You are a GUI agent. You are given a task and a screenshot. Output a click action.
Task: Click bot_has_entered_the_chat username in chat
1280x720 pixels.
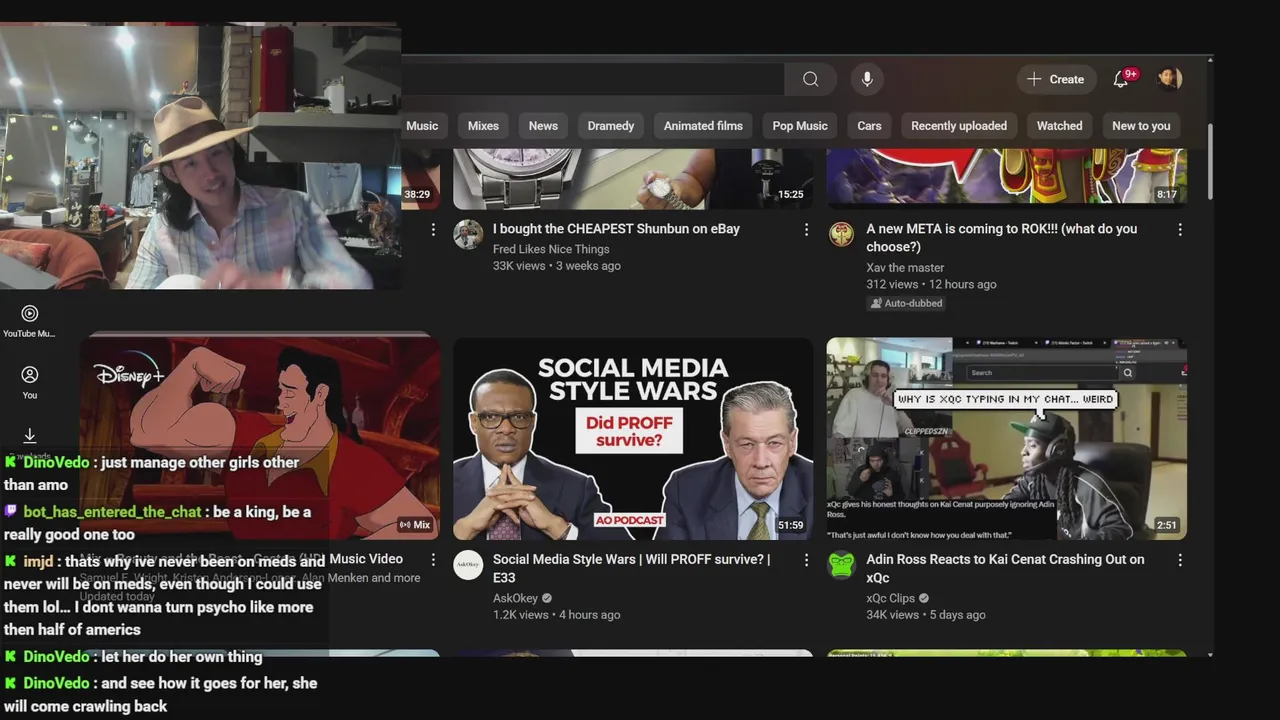(112, 512)
